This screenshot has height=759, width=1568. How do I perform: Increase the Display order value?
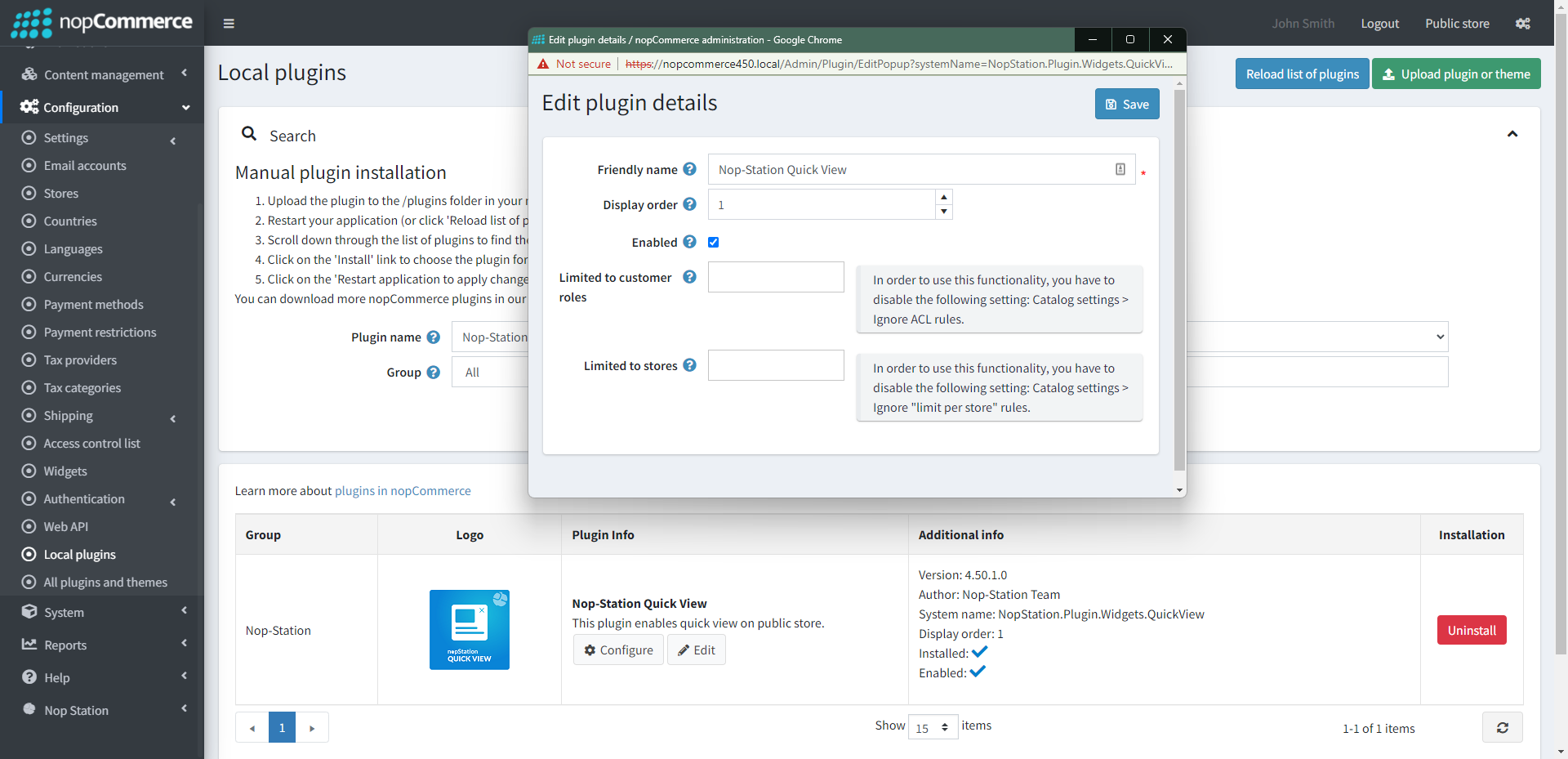click(944, 197)
